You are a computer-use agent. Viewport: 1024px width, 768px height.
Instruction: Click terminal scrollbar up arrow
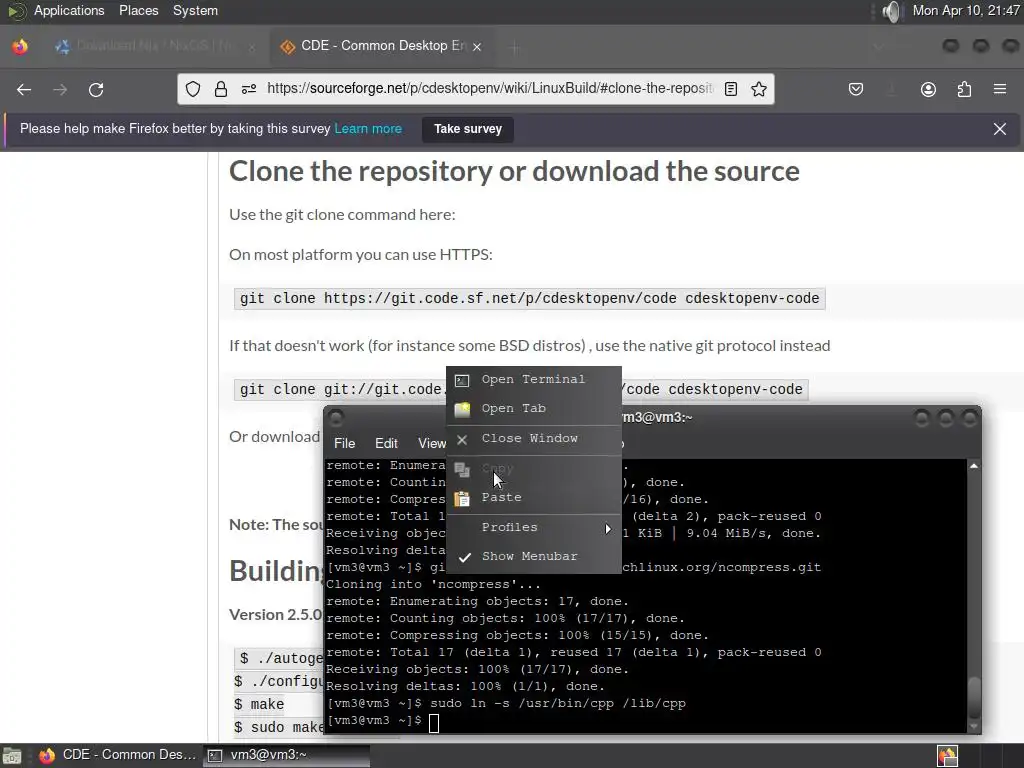click(x=974, y=466)
